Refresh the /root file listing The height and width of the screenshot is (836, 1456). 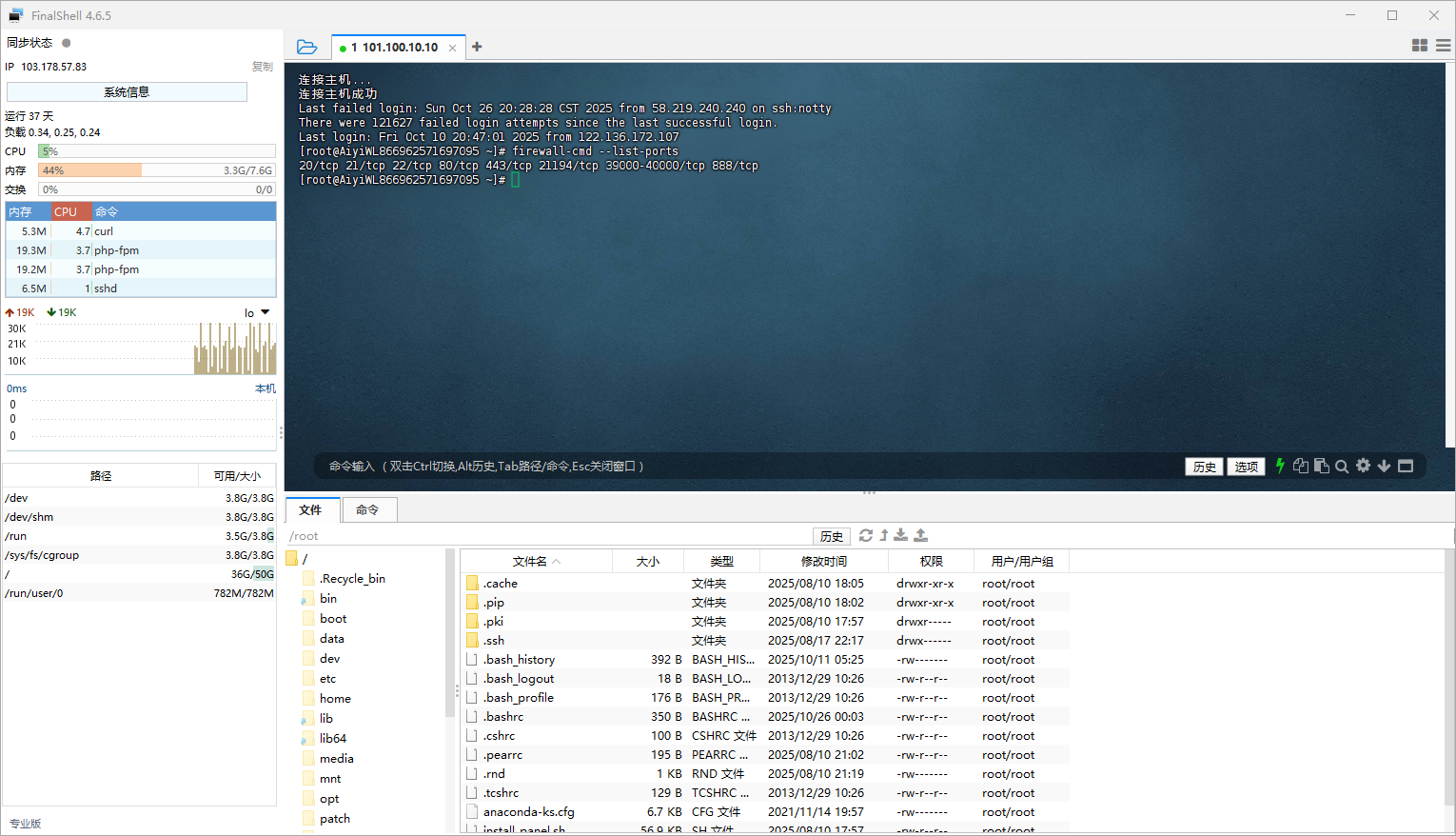866,535
